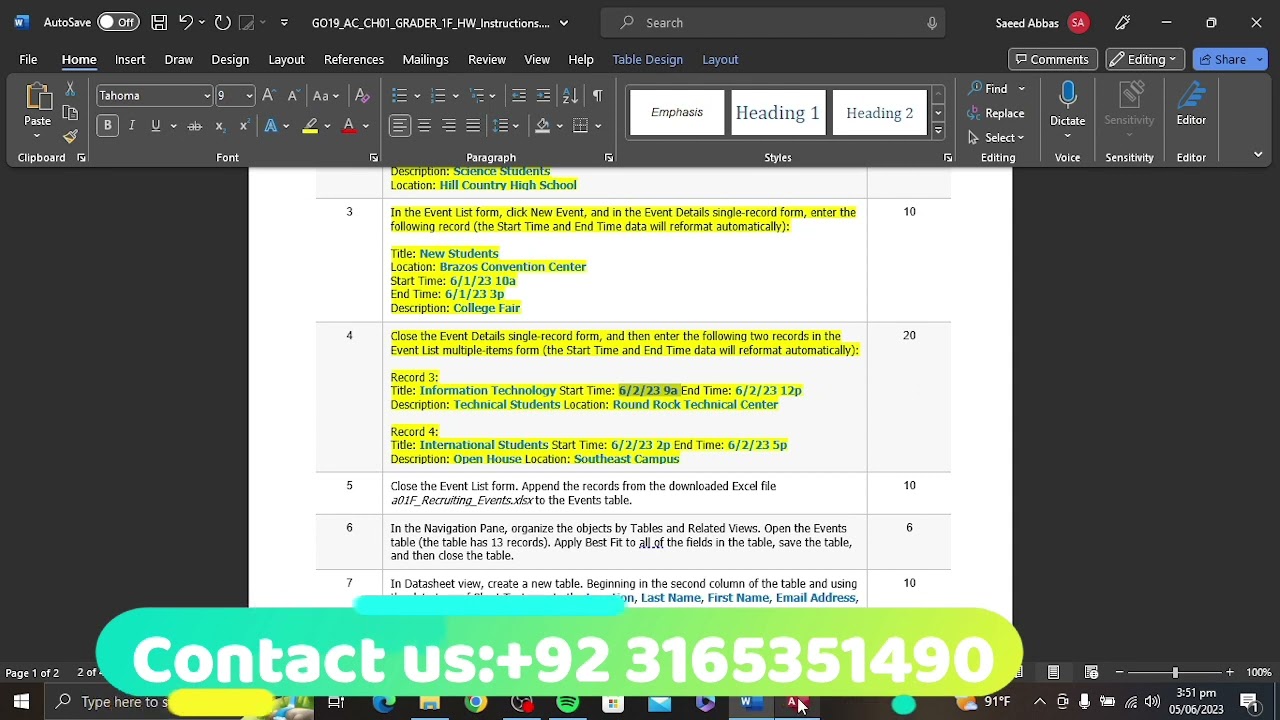The height and width of the screenshot is (720, 1280).
Task: Open Font dialog launcher
Action: pyautogui.click(x=374, y=158)
